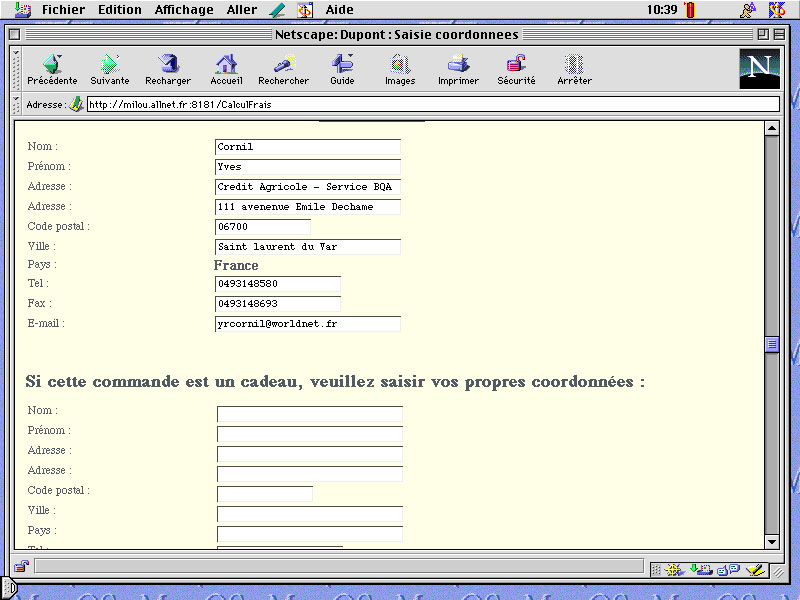Go to home page via Accueil icon
This screenshot has height=600, width=800.
(x=226, y=64)
